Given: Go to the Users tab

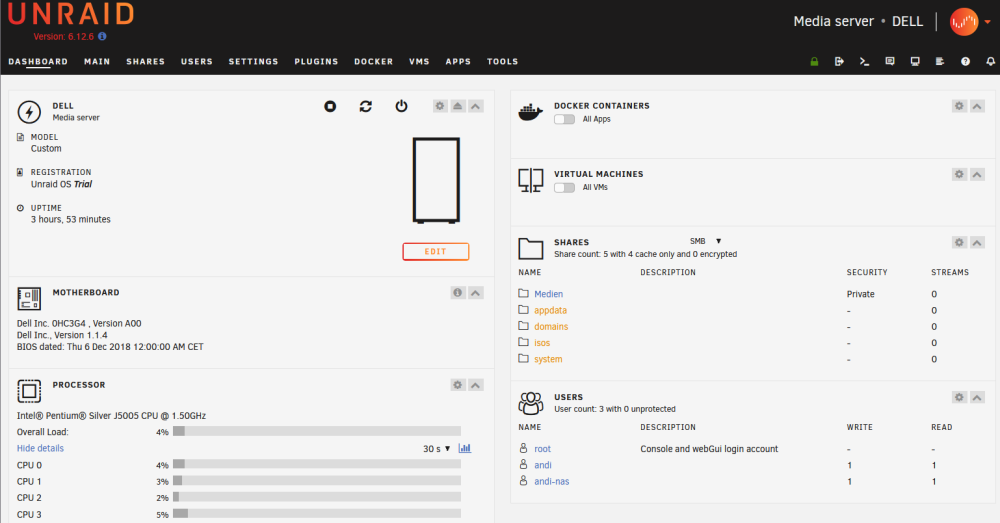Looking at the screenshot, I should click(x=196, y=61).
